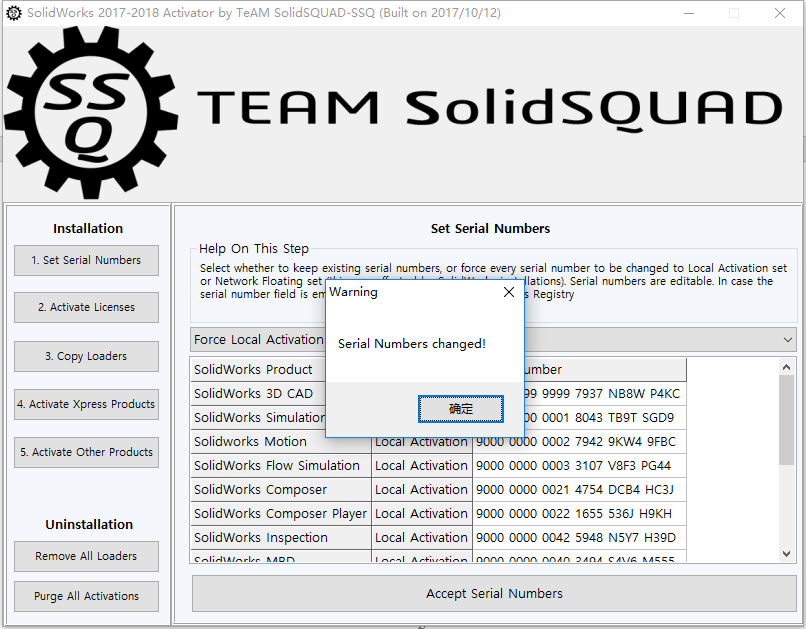This screenshot has height=629, width=806.
Task: Open 2. Activate Licenses step
Action: (x=86, y=307)
